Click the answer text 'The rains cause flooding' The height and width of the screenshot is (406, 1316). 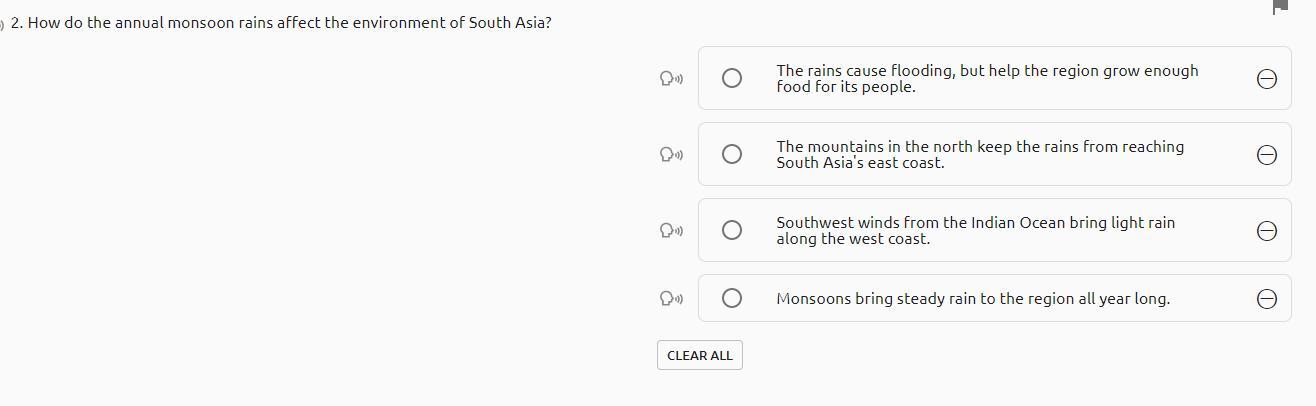986,78
